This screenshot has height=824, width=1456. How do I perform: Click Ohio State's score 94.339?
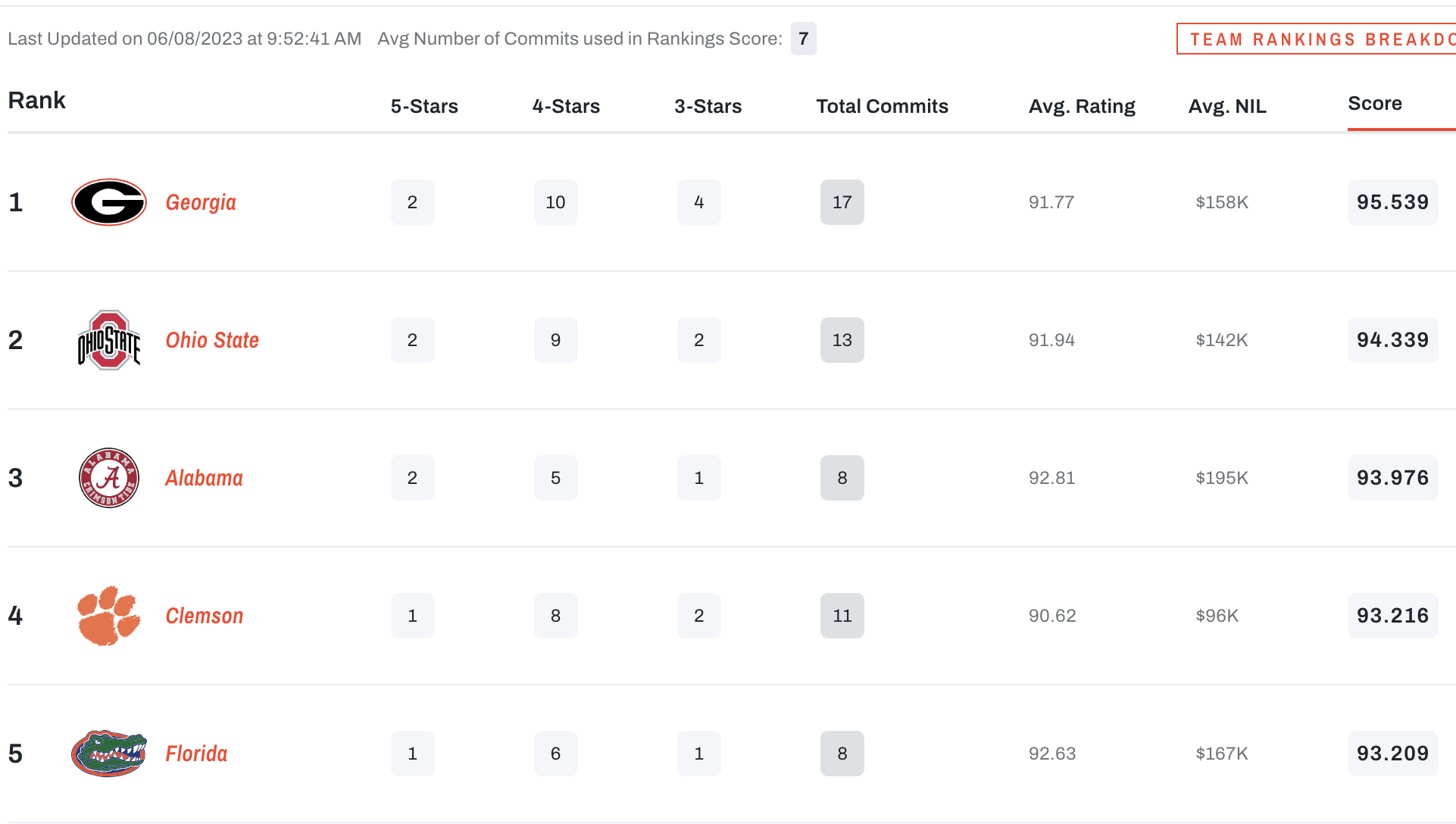(x=1393, y=340)
